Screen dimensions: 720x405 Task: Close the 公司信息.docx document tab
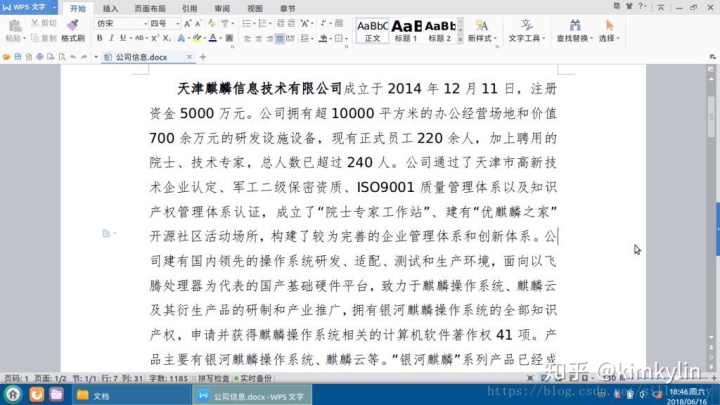click(189, 56)
